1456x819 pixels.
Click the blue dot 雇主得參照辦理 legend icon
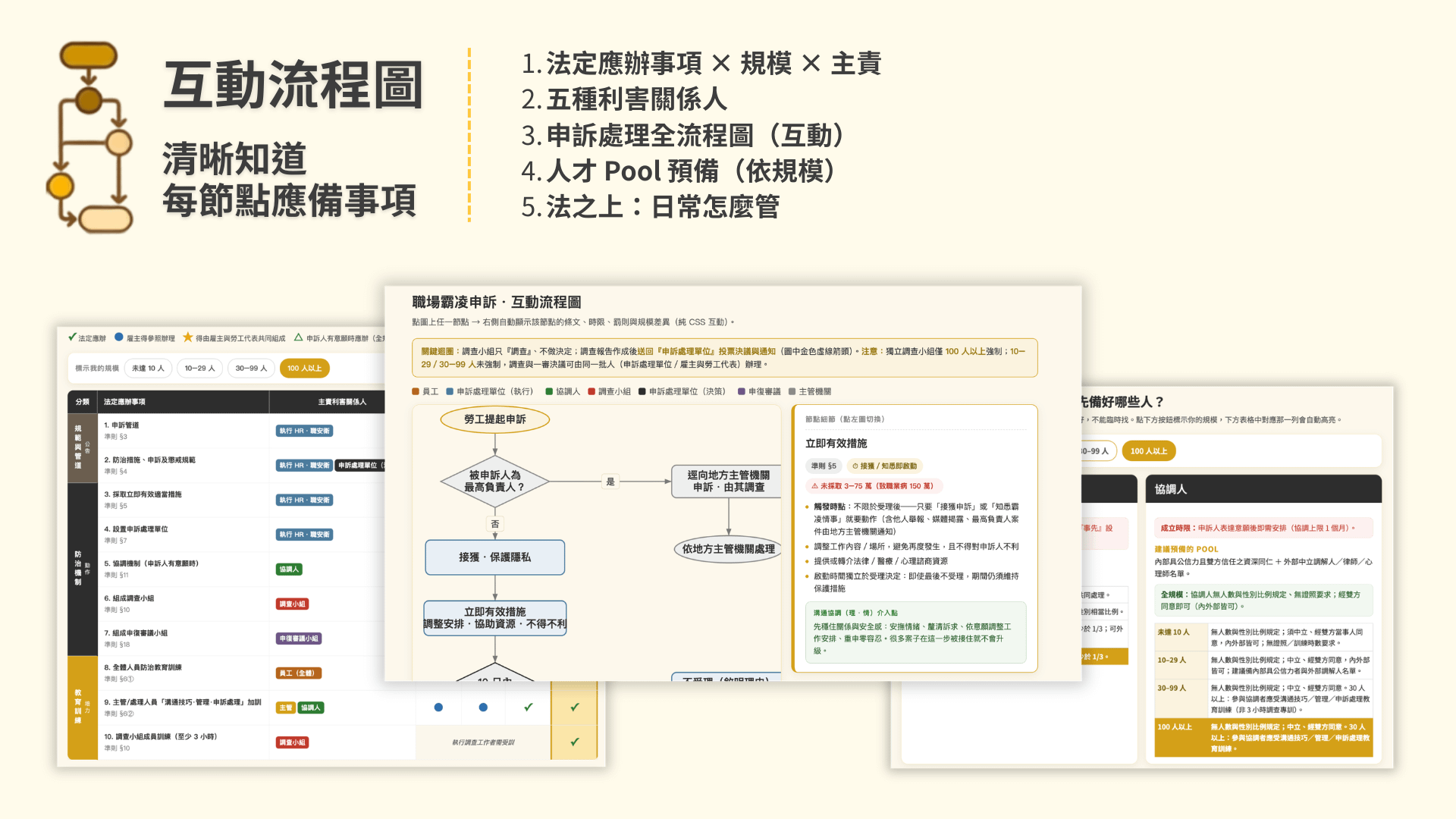click(x=119, y=337)
